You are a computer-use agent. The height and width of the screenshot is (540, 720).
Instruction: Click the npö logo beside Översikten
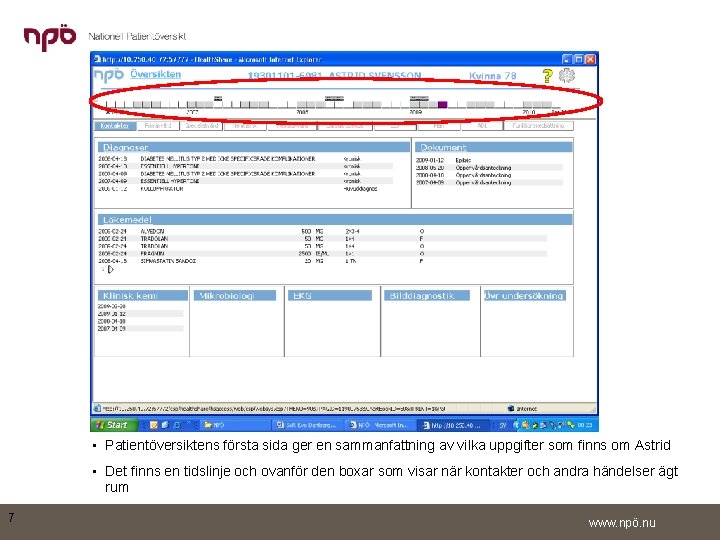(x=109, y=75)
